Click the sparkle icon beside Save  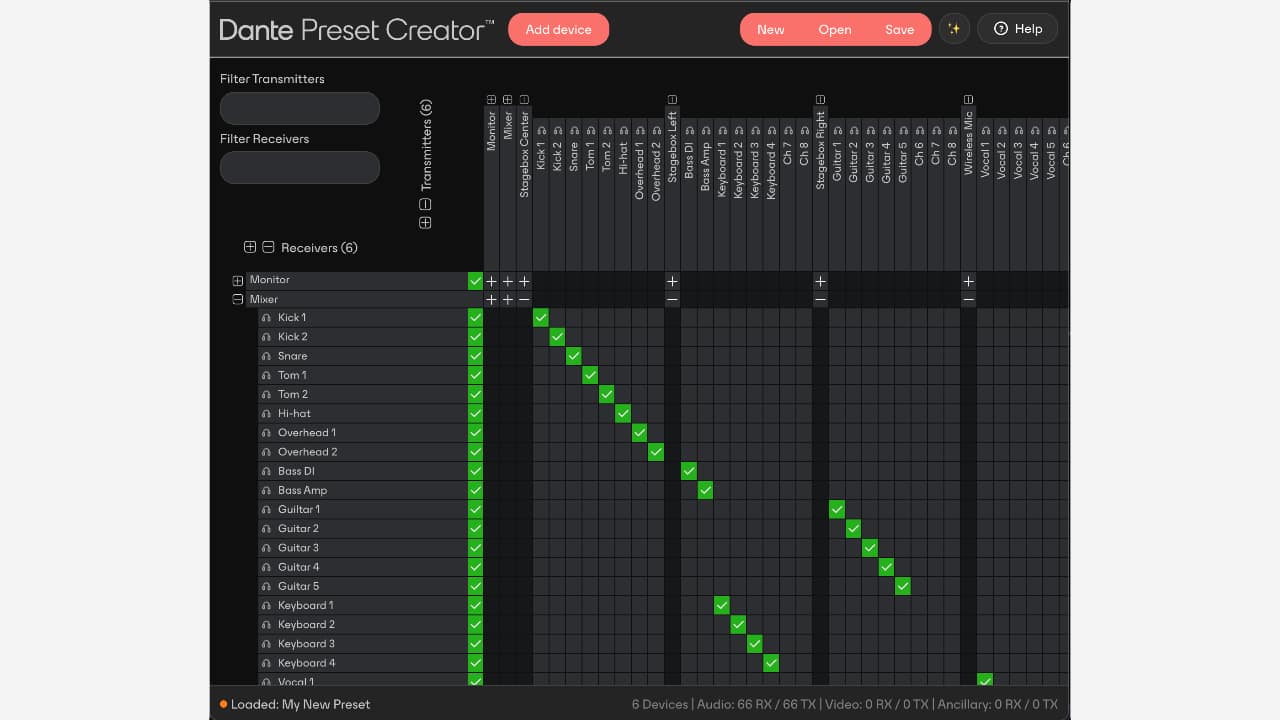954,29
